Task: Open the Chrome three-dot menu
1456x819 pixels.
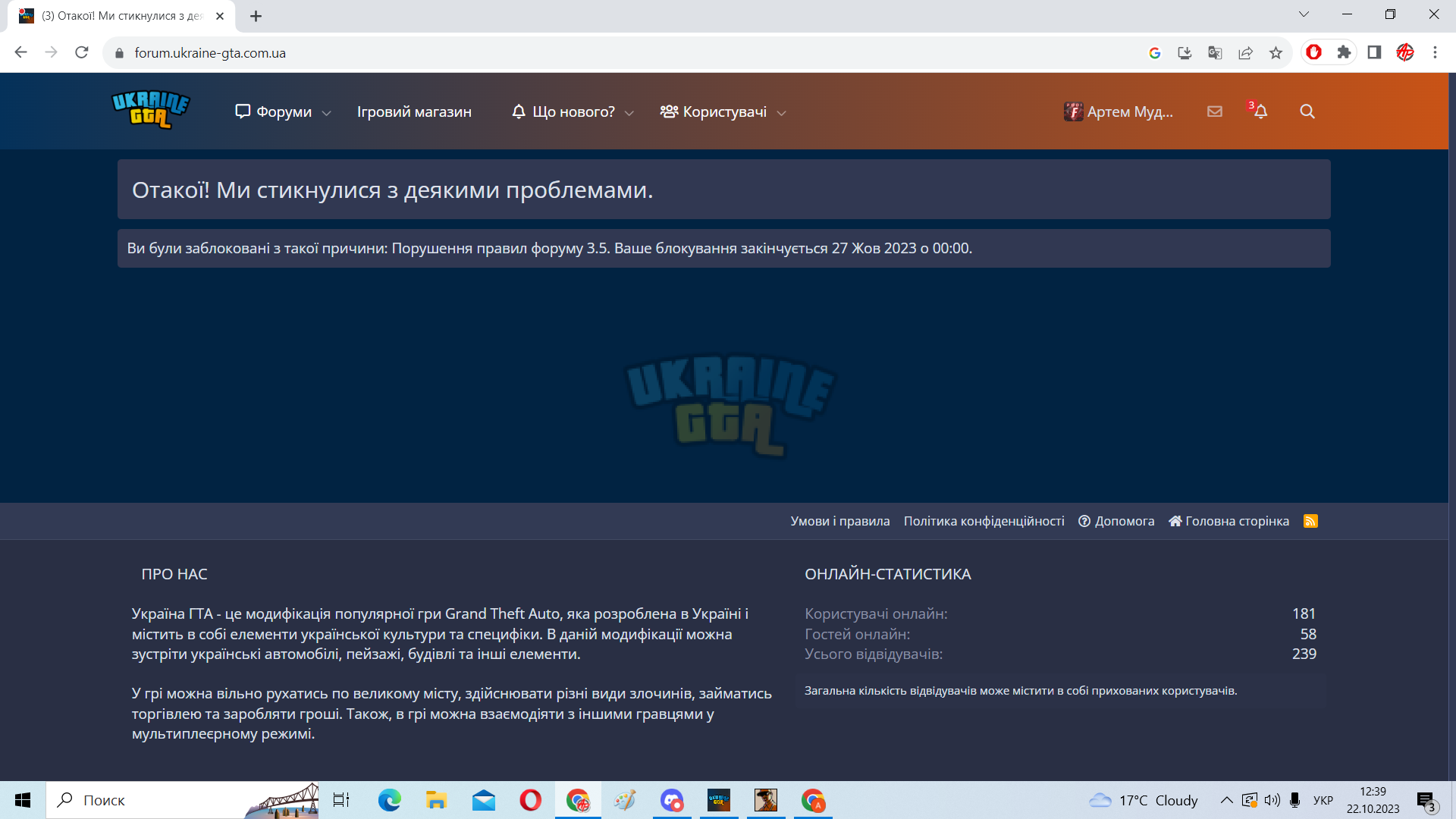Action: (1435, 52)
